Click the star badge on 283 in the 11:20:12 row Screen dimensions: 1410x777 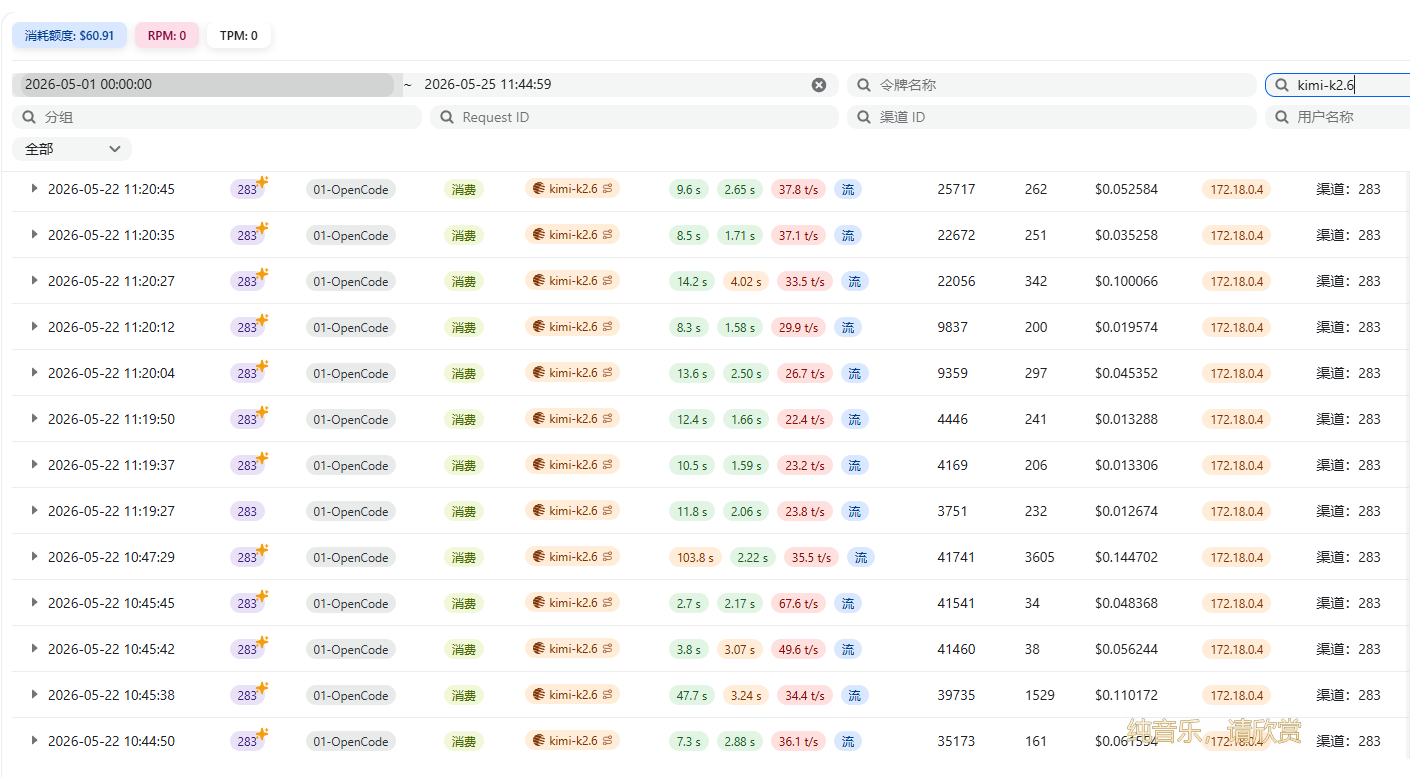click(262, 320)
